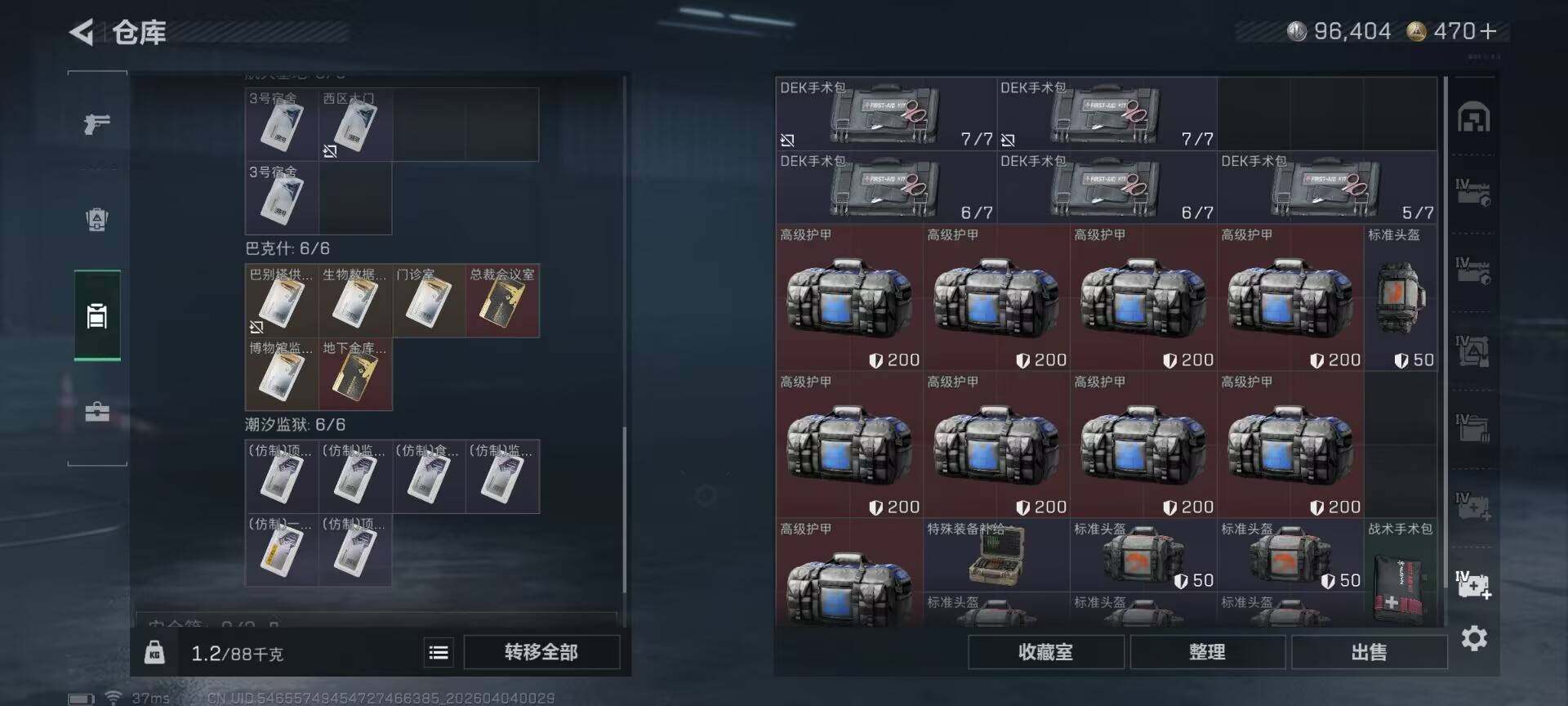Image resolution: width=1568 pixels, height=706 pixels.
Task: Select the safe-house vault icon at top right
Action: click(x=1474, y=118)
